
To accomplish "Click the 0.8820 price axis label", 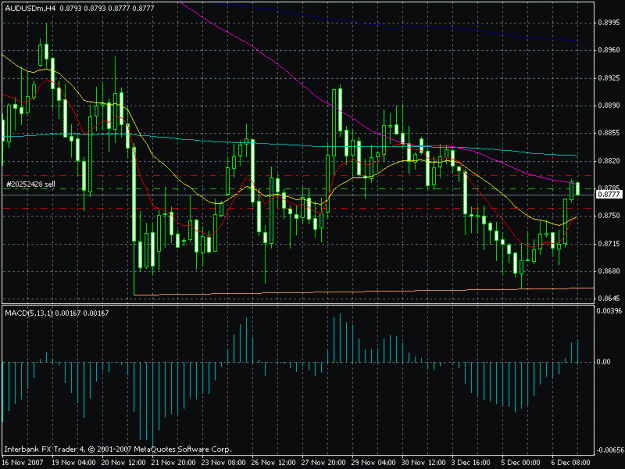I will tap(609, 161).
